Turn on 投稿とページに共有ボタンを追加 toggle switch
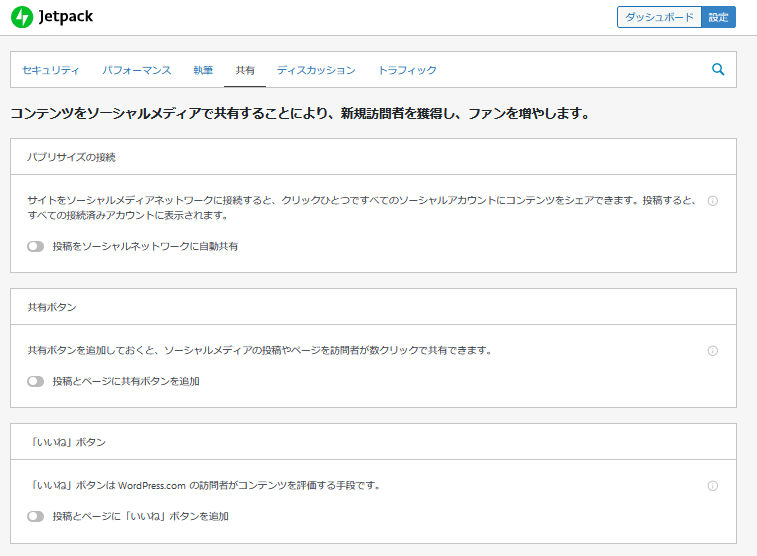Screen dimensions: 757x556 pos(36,381)
